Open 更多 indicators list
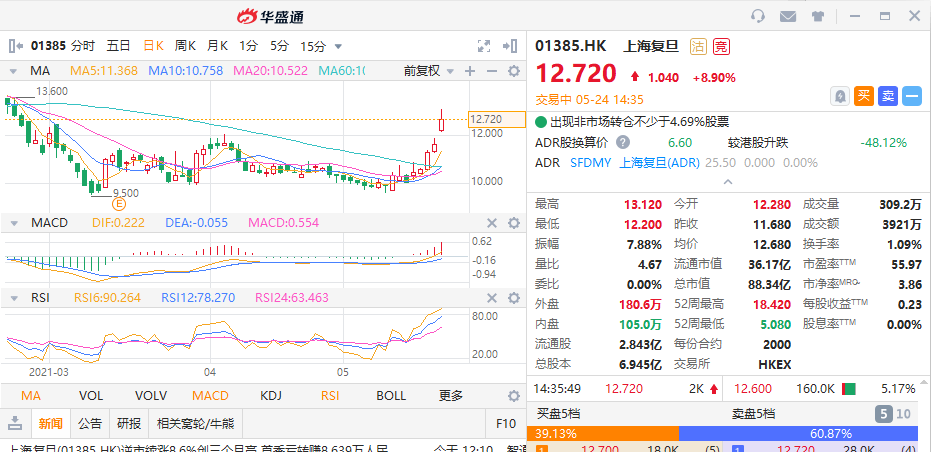The width and height of the screenshot is (931, 452). click(451, 396)
